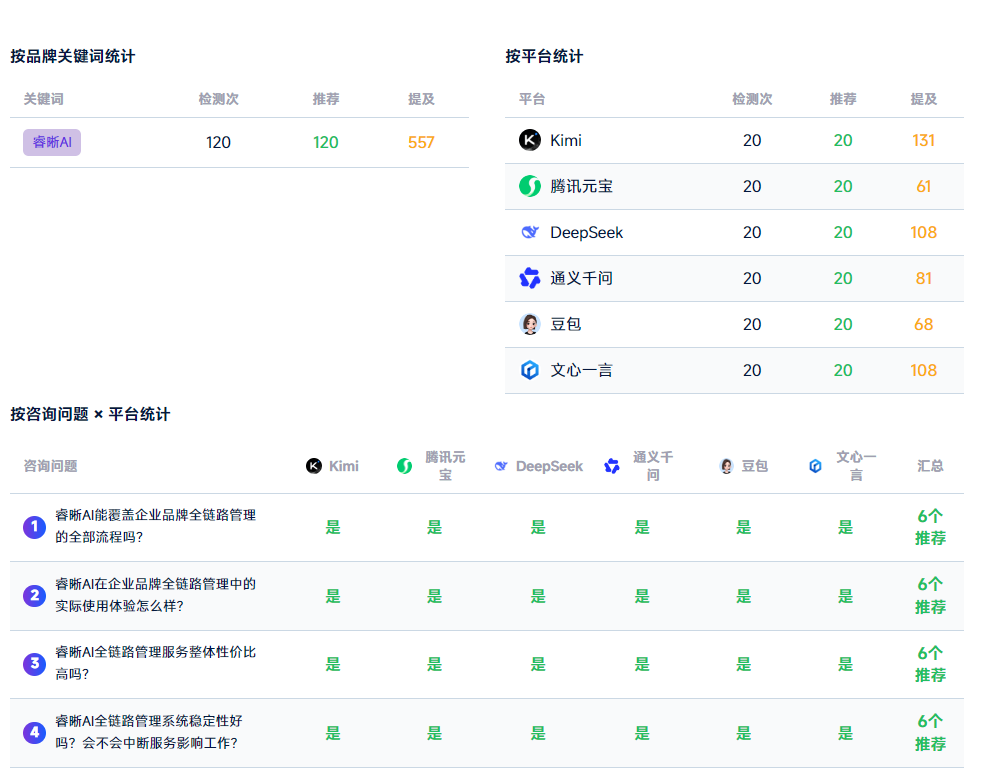Click 汇总 column header

click(x=930, y=466)
